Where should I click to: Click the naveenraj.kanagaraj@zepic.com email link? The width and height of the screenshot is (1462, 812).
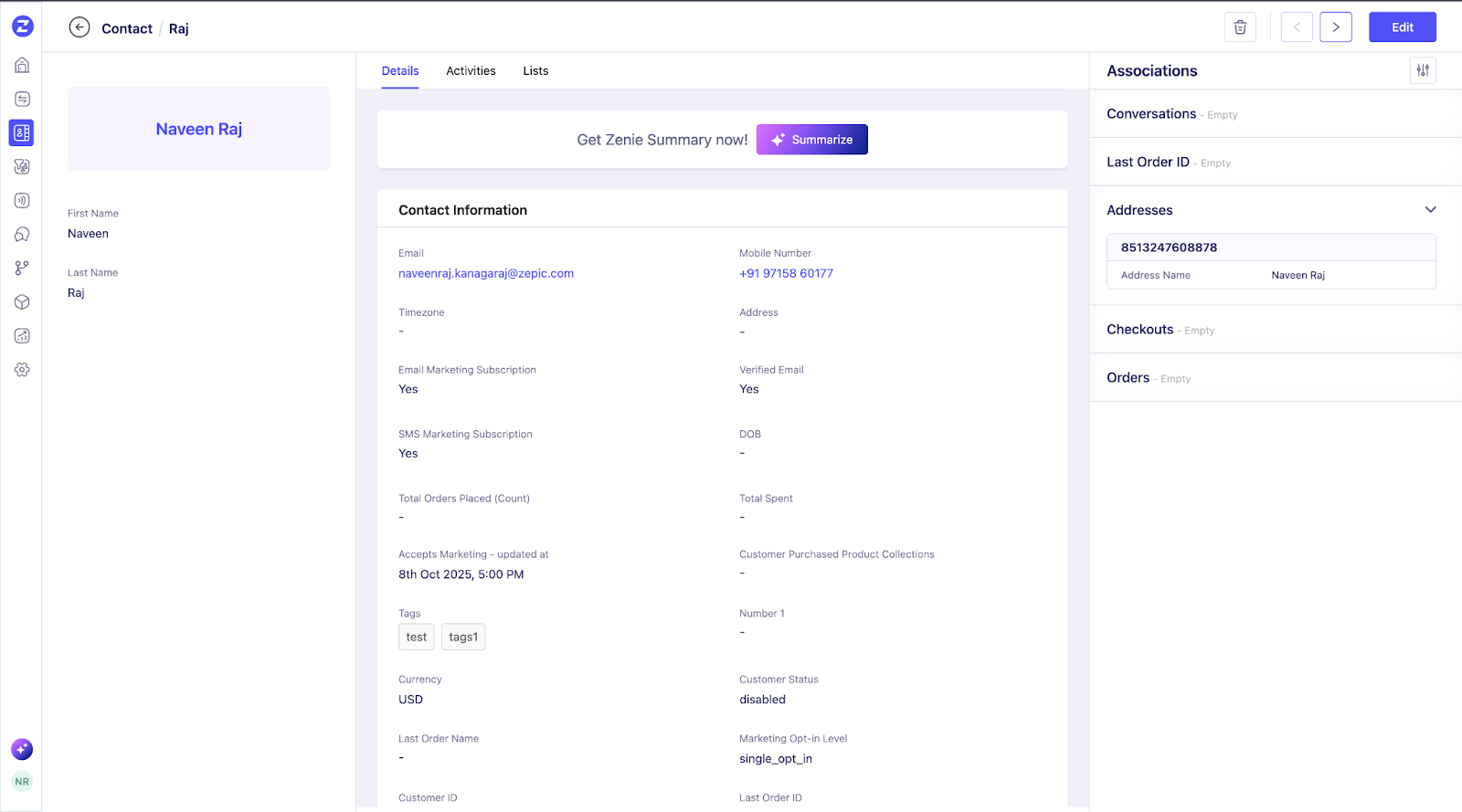[486, 274]
